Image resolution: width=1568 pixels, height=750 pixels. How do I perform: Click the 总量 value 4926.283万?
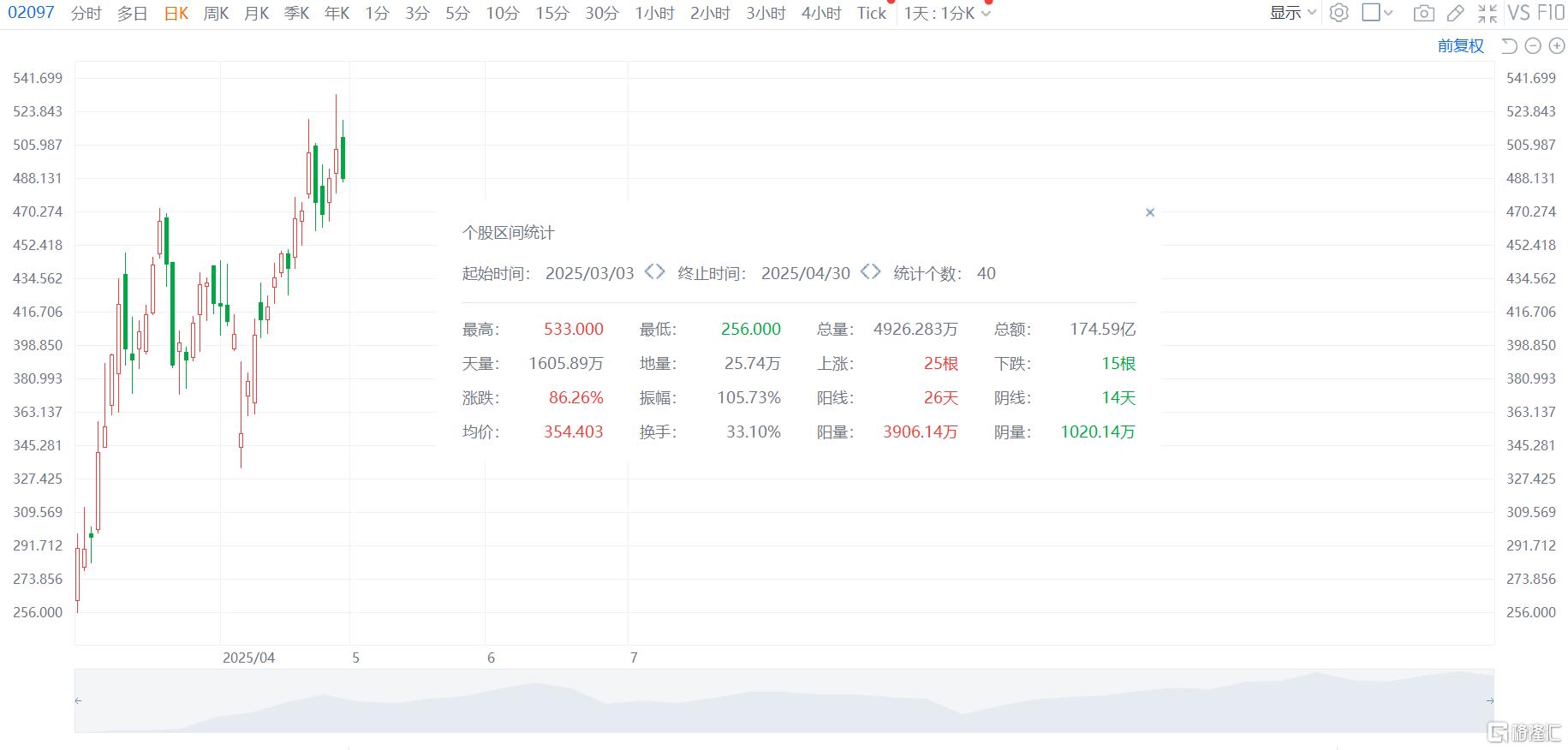point(915,329)
